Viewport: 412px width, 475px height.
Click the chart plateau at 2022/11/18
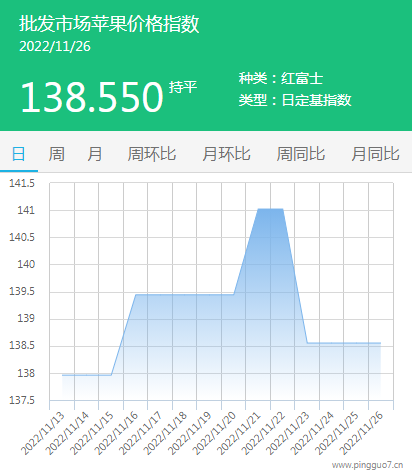pos(185,295)
